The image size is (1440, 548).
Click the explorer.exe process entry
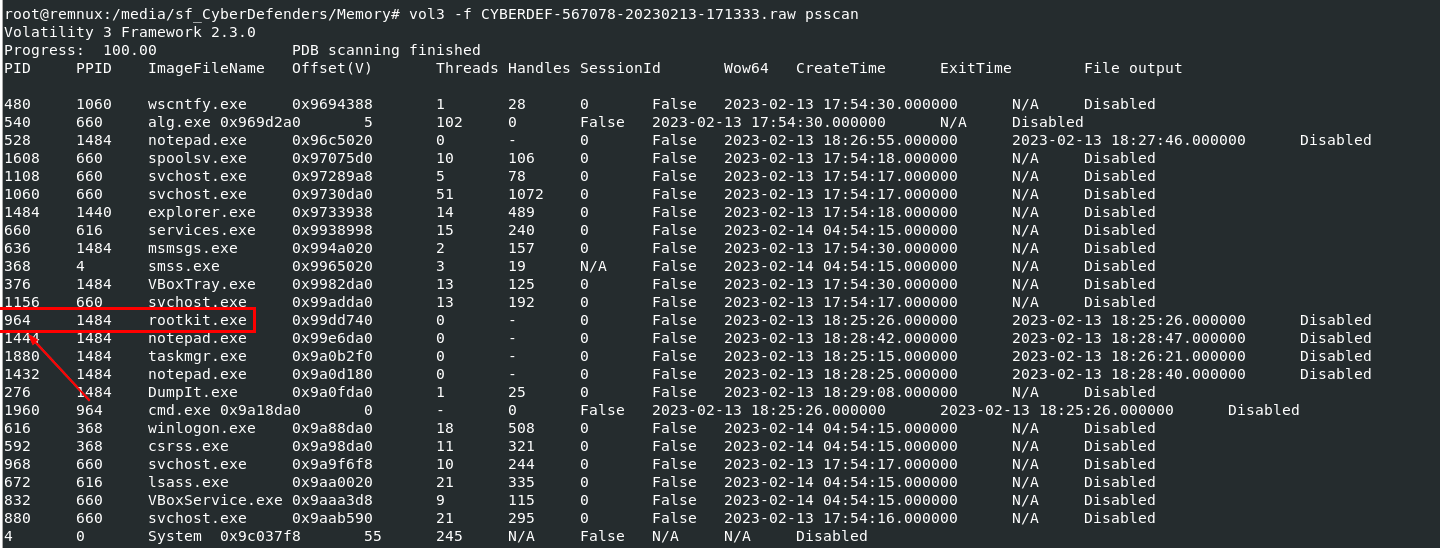click(x=201, y=213)
